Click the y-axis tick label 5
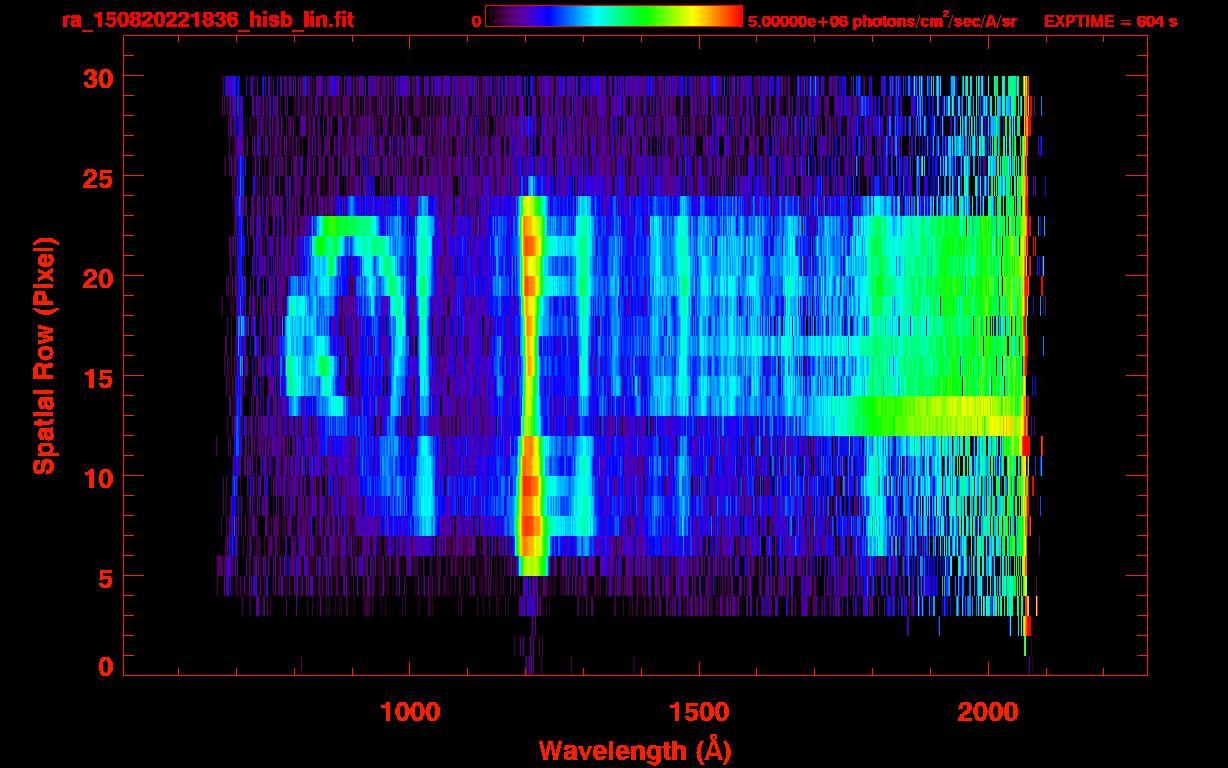This screenshot has width=1228, height=768. point(105,577)
